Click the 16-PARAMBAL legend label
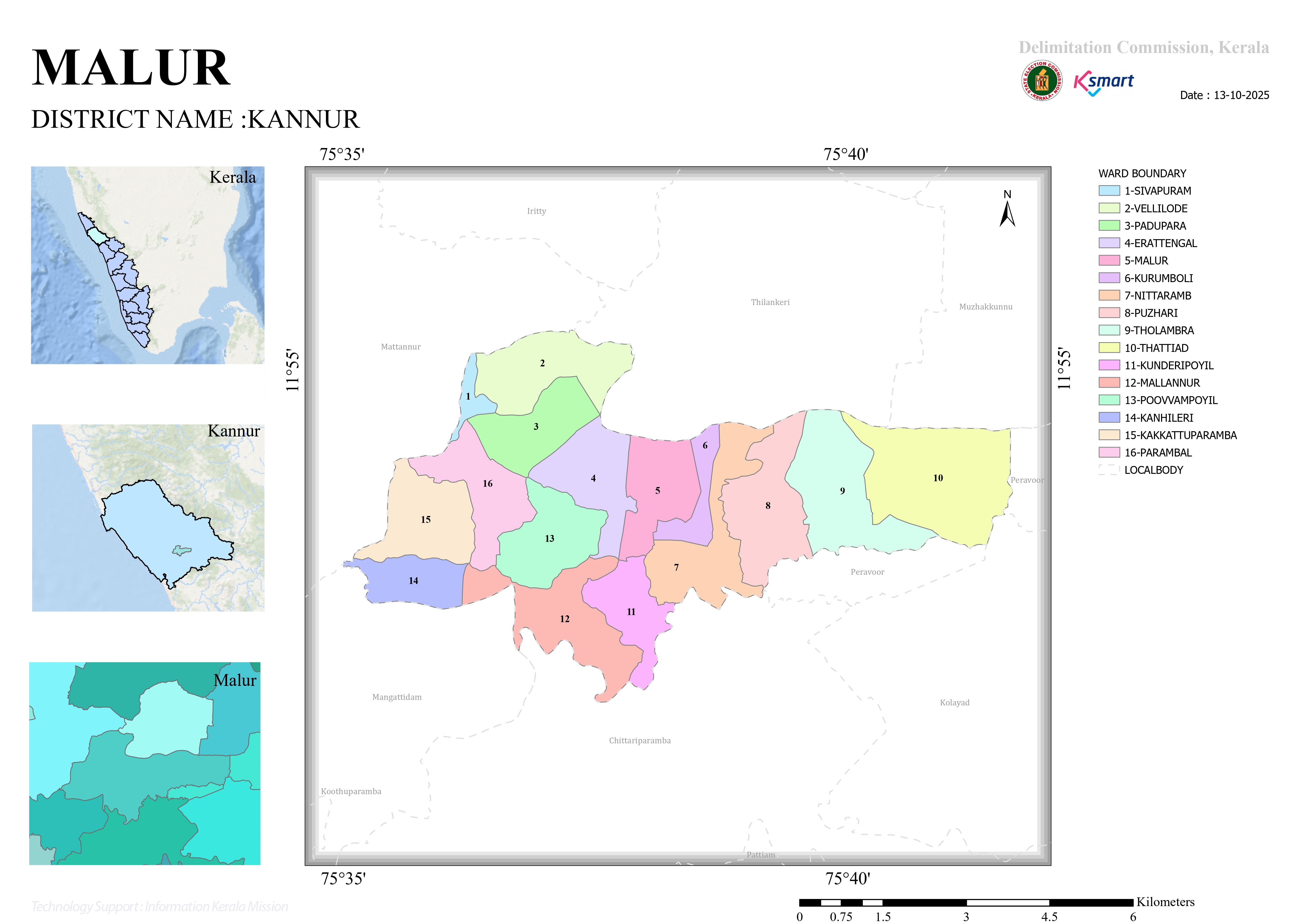 (x=1158, y=453)
